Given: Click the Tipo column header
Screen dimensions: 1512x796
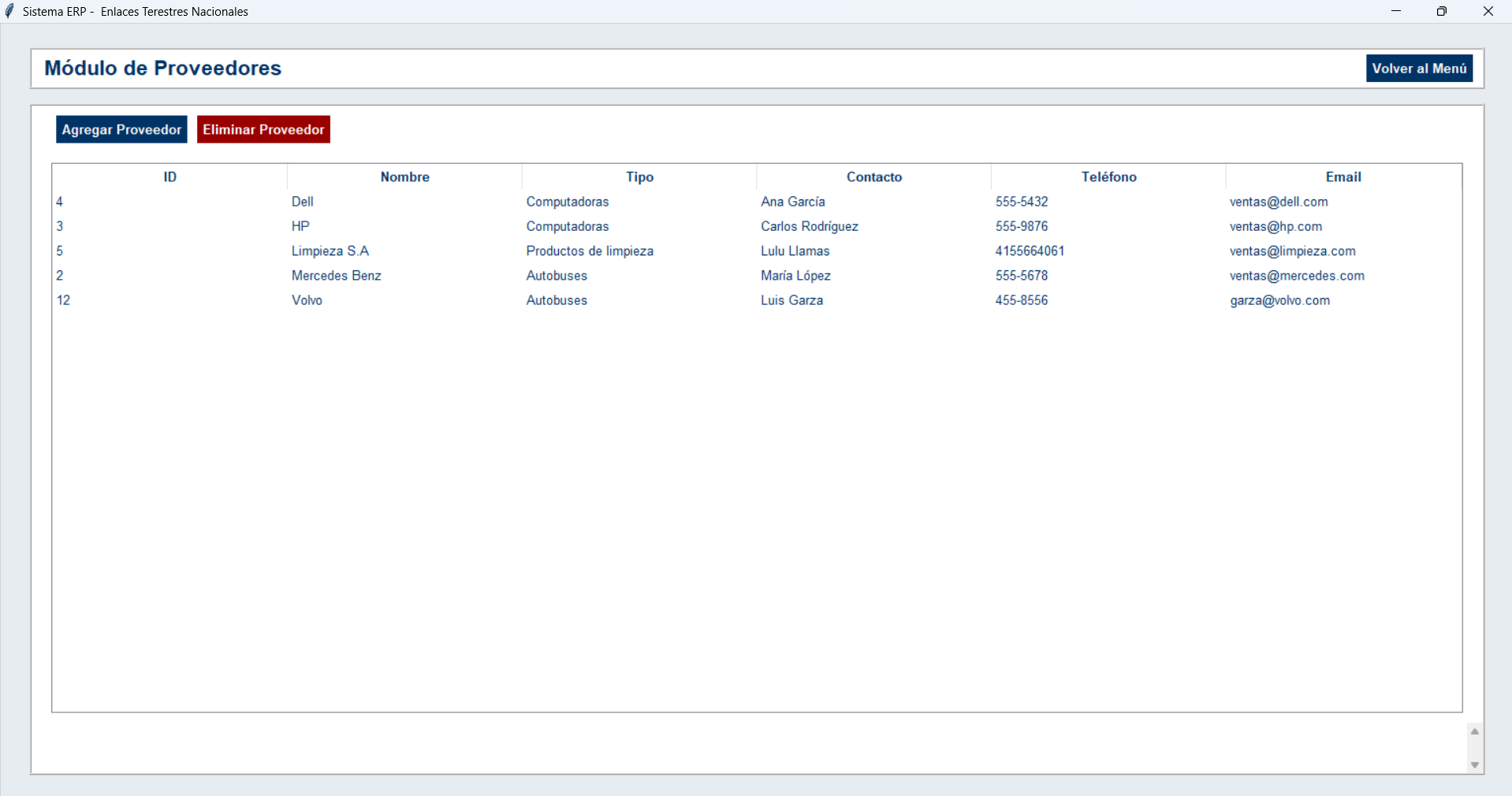Looking at the screenshot, I should (x=639, y=177).
